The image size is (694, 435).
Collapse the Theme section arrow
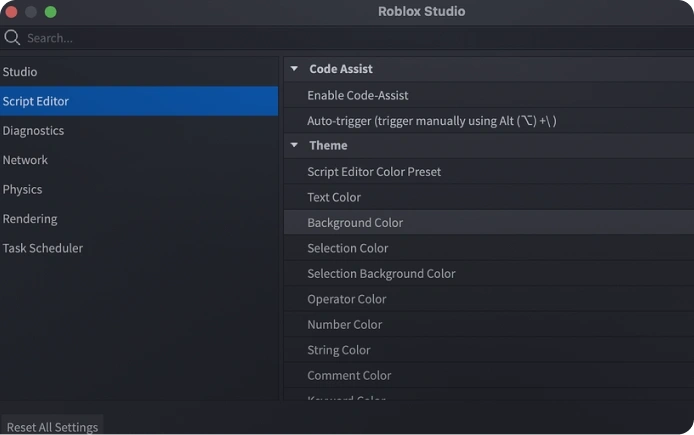294,145
